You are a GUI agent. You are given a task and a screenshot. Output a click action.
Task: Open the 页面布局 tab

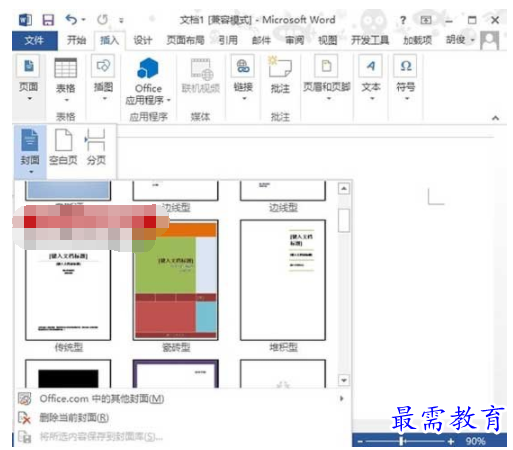pos(185,41)
